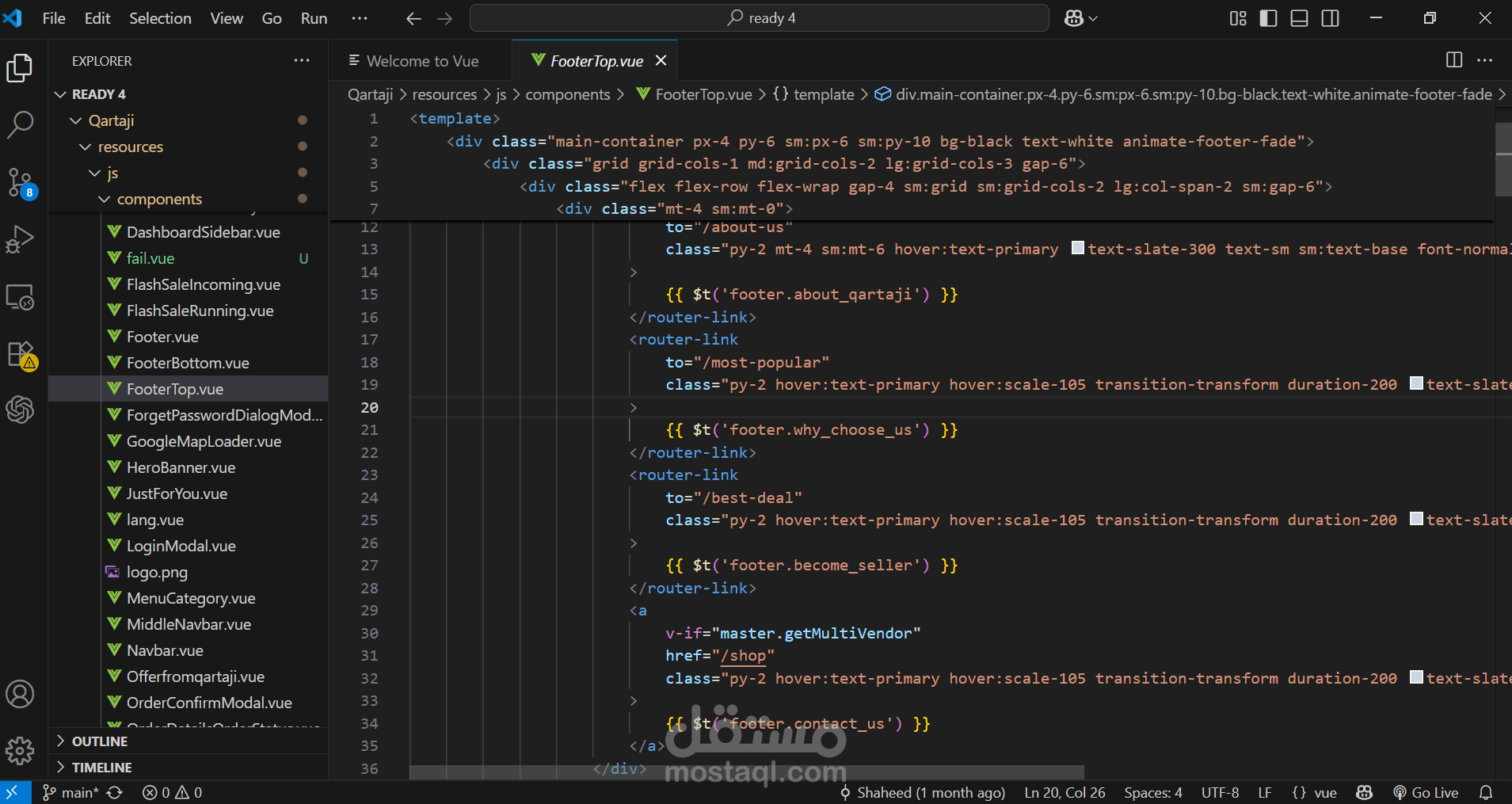Expand the TIMELINE section
This screenshot has height=804, width=1512.
[x=101, y=768]
